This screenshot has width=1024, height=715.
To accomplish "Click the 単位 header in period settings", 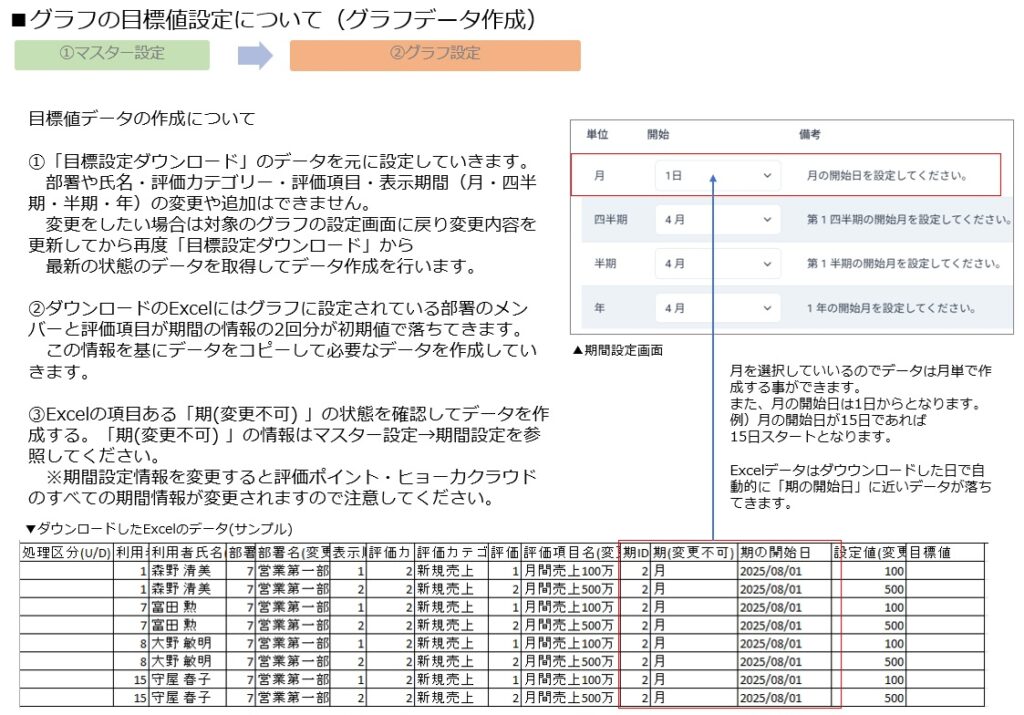I will (x=597, y=134).
